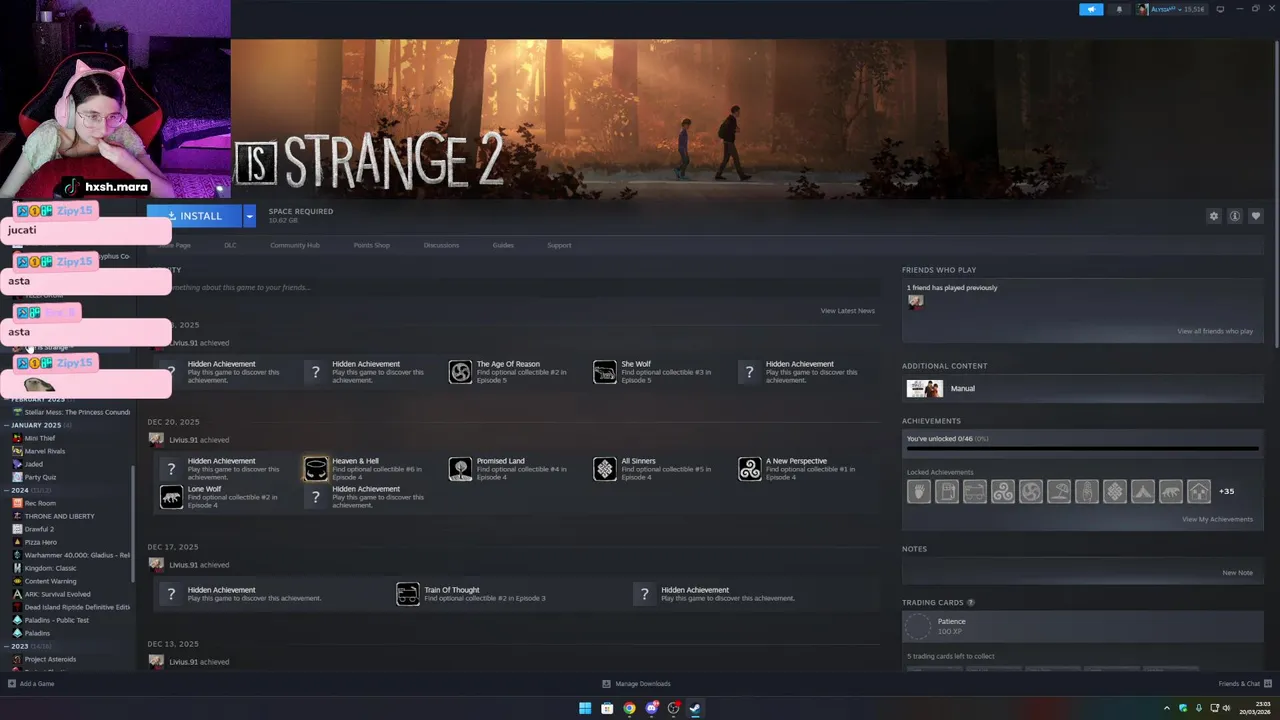Click Add a Game
This screenshot has height=720, width=1280.
31,684
